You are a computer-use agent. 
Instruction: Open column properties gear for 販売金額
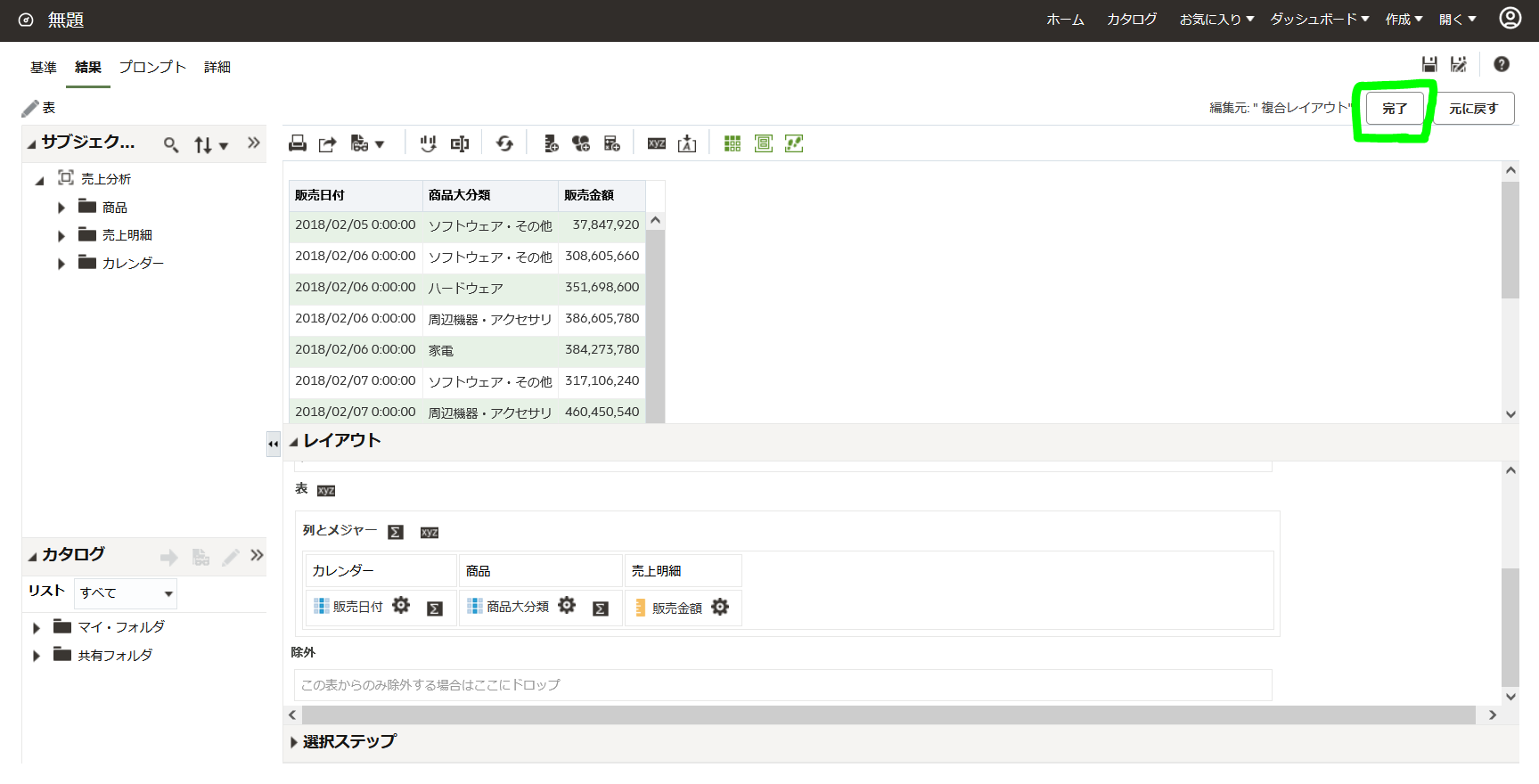[x=720, y=607]
